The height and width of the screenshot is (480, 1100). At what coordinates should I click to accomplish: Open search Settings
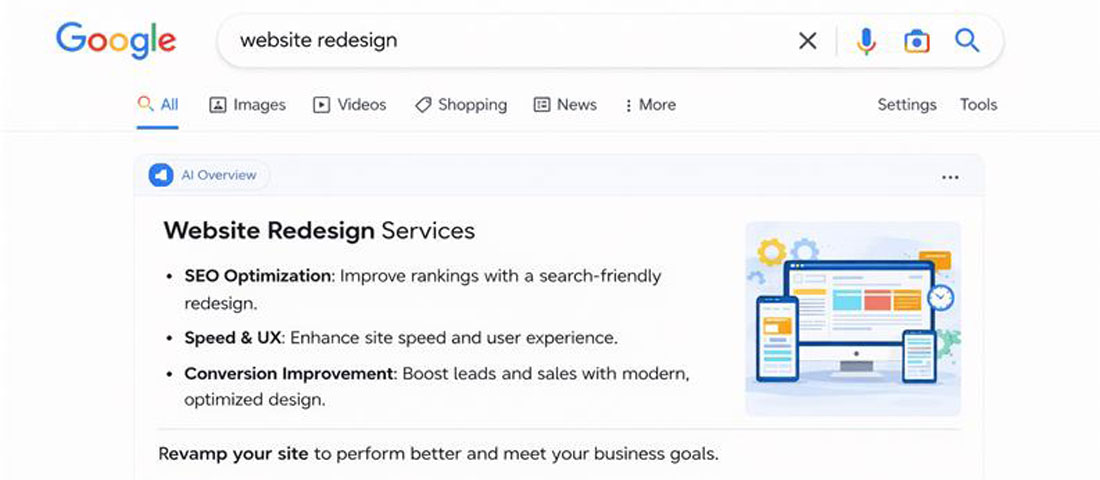click(907, 105)
